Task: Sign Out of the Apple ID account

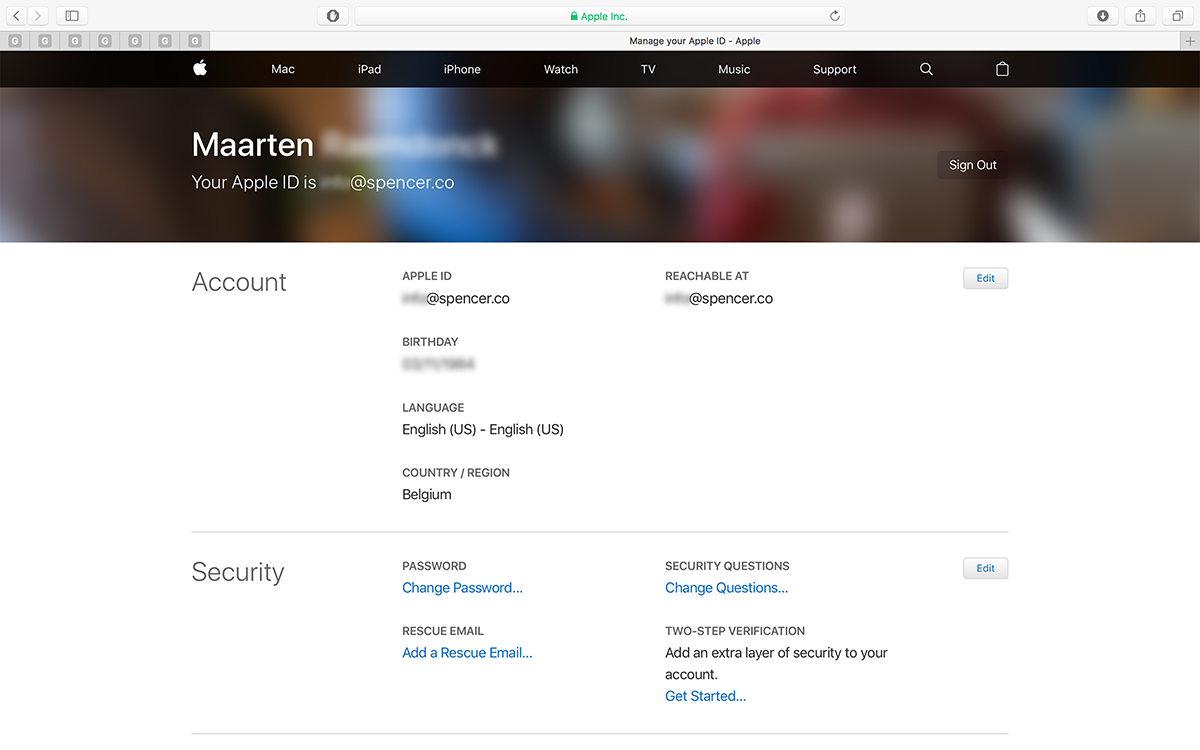Action: (971, 165)
